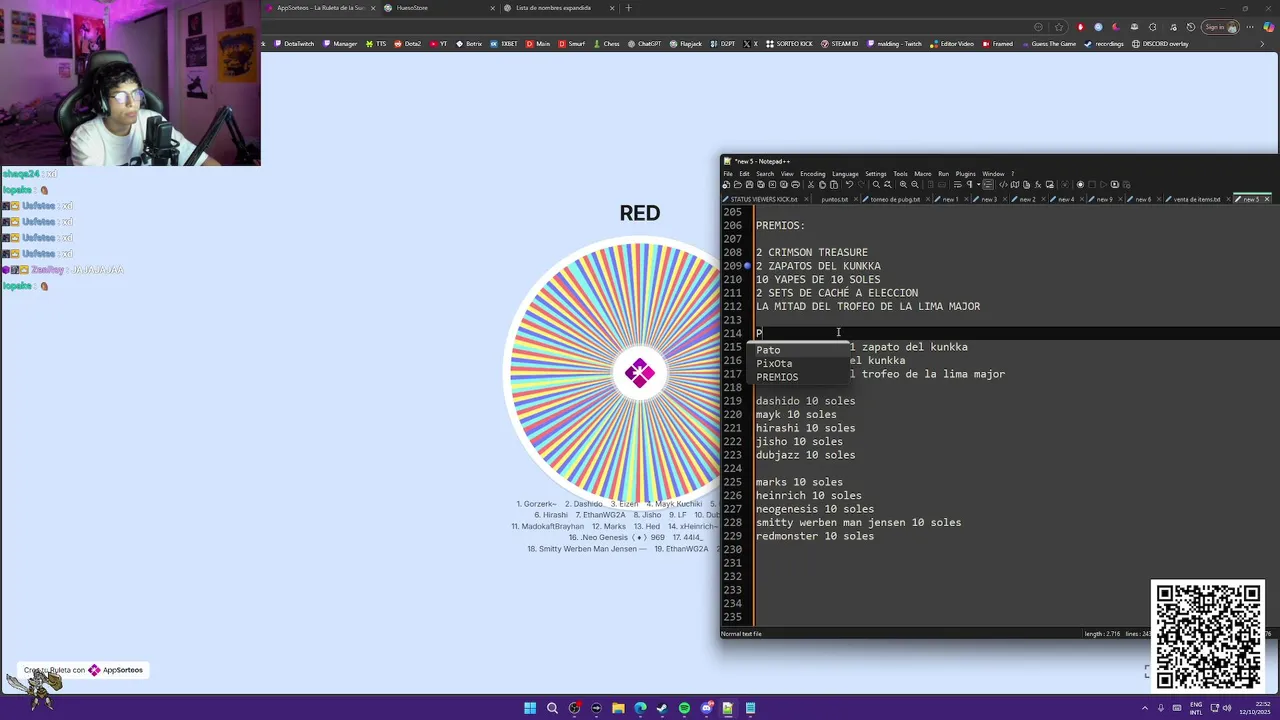Switch to torneo de pubg.txt tab
This screenshot has width=1280, height=720.
click(x=896, y=199)
